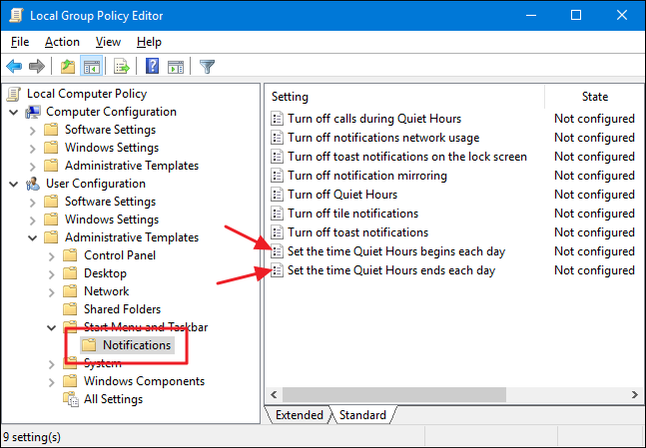
Task: Open the Help question mark icon
Action: pyautogui.click(x=152, y=66)
